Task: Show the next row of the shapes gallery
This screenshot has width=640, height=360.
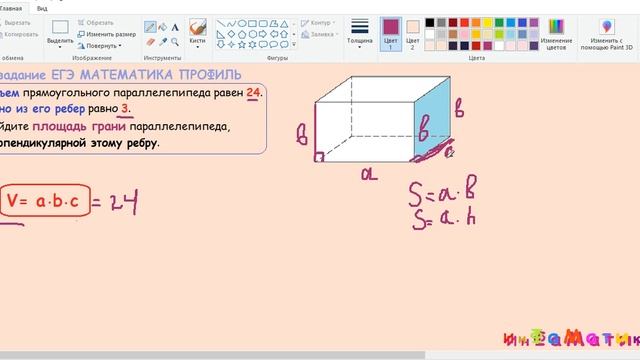Action: tap(294, 34)
